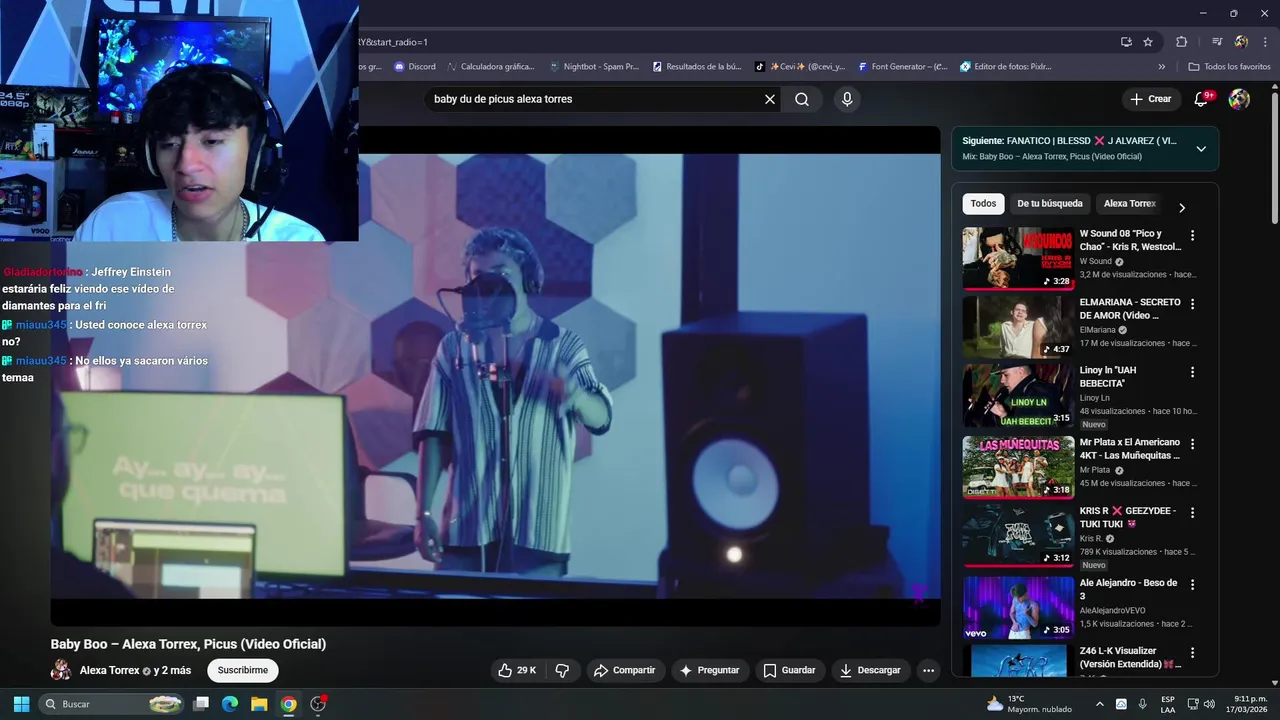Viewport: 1280px width, 720px height.
Task: Switch to OBS Studio on taskbar
Action: 318,704
